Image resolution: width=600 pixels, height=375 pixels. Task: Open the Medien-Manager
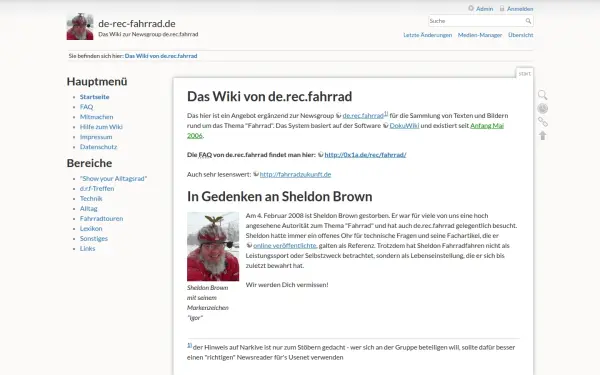480,35
